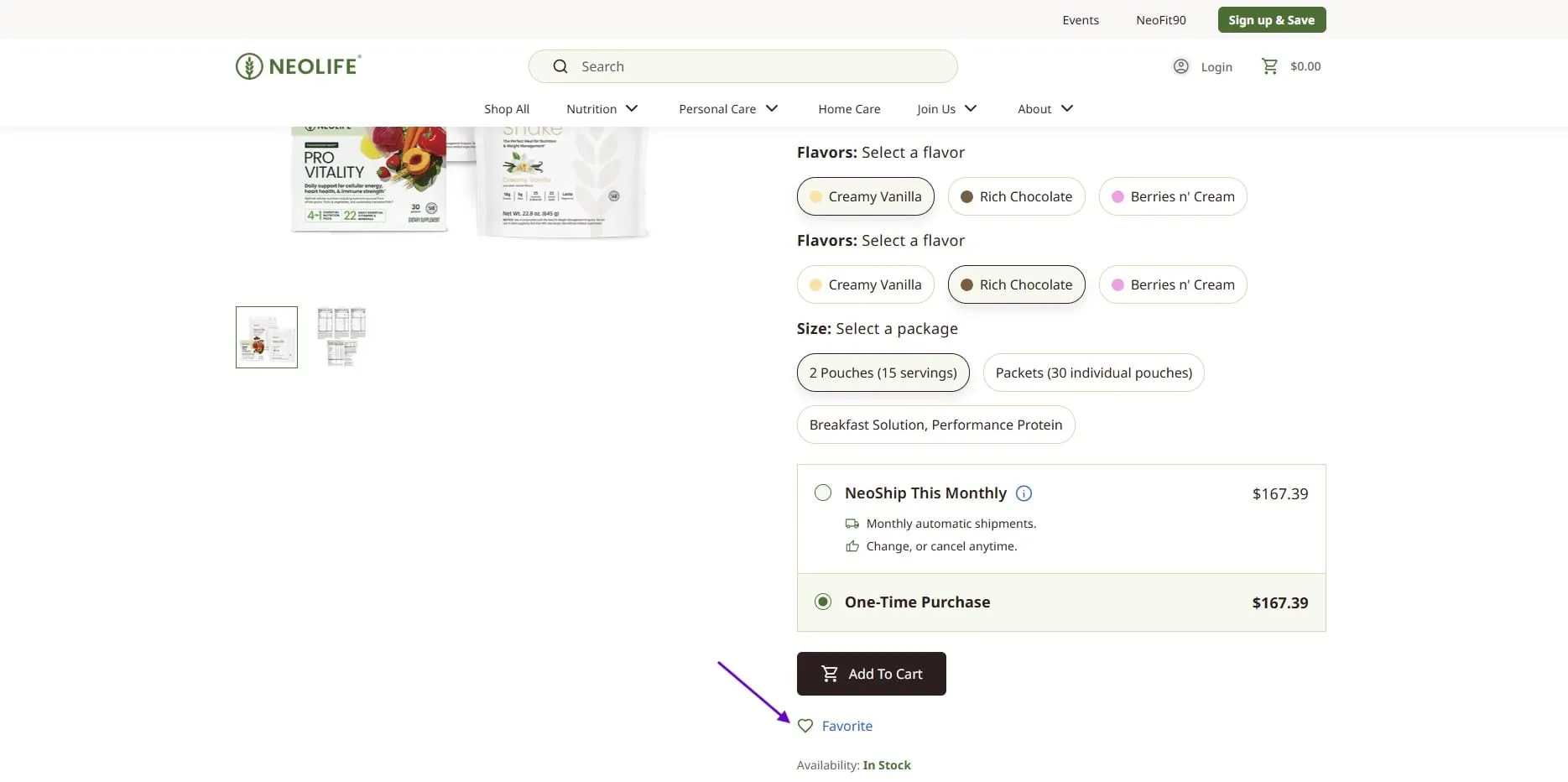Click the One-Time Purchase price $167.39

(1280, 602)
